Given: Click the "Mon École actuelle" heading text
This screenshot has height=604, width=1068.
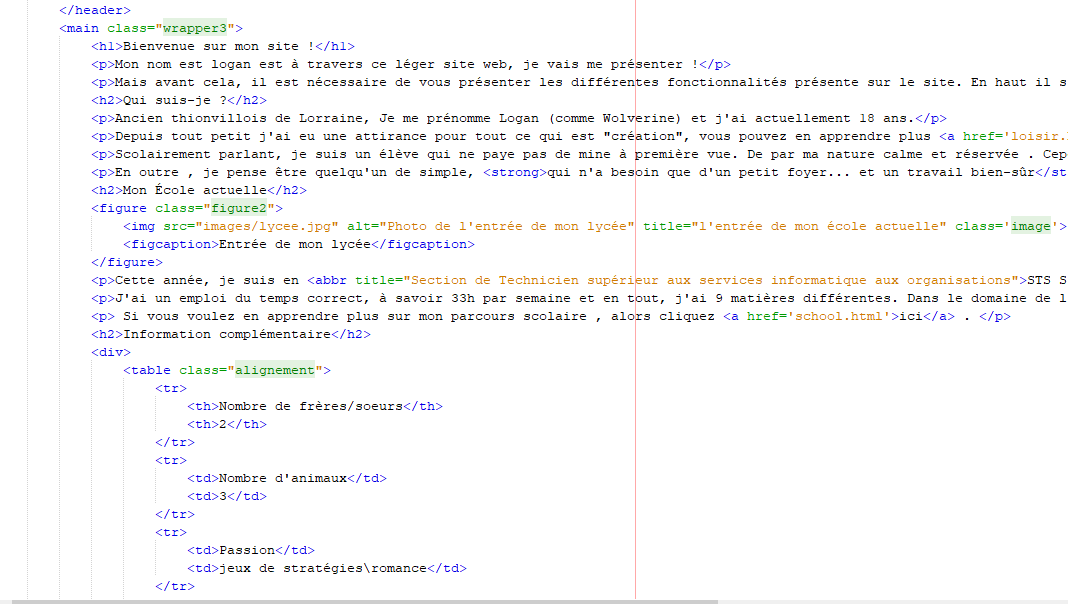Looking at the screenshot, I should [194, 190].
